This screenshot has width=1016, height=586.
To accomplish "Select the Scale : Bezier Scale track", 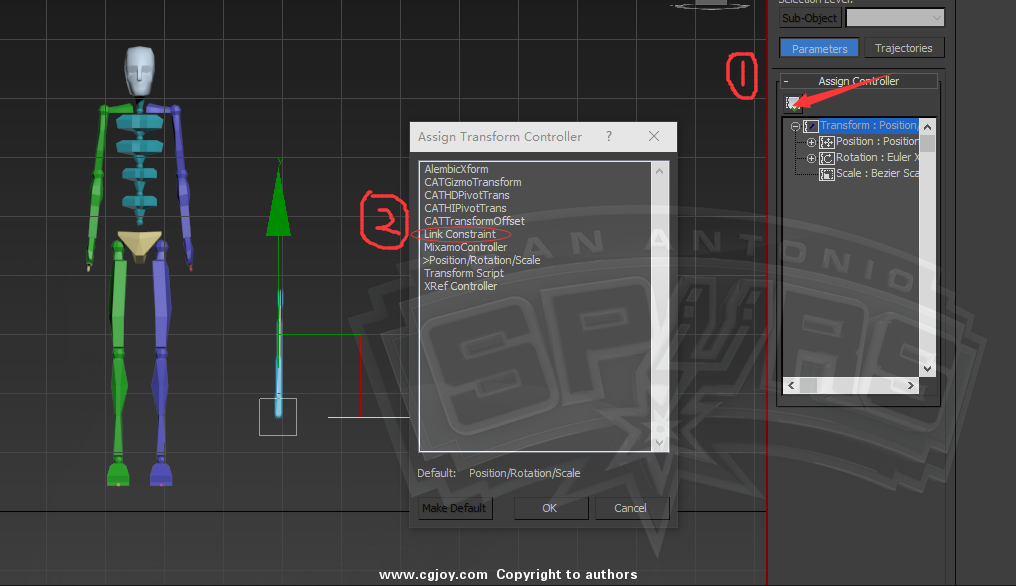I will 877,174.
